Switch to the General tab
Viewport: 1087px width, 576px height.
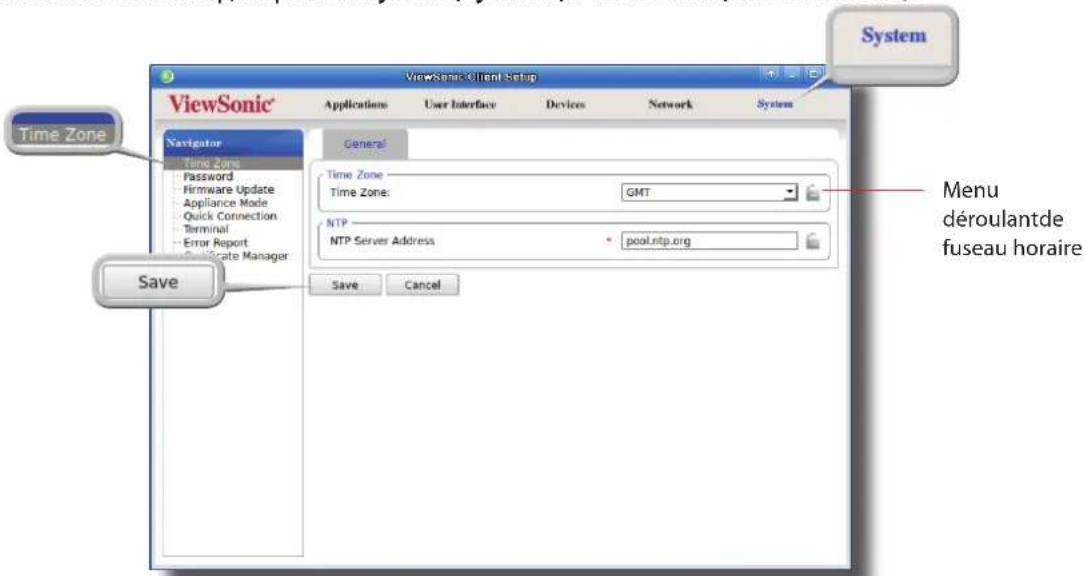(365, 144)
